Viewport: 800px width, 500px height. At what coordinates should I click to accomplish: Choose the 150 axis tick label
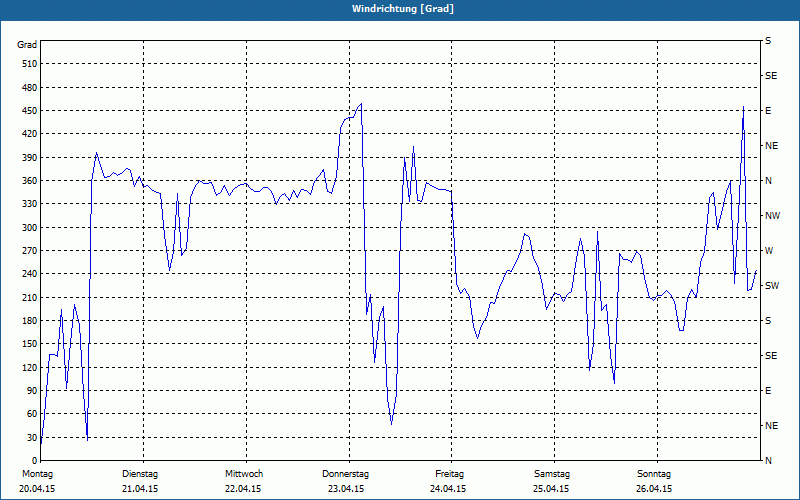coord(30,344)
